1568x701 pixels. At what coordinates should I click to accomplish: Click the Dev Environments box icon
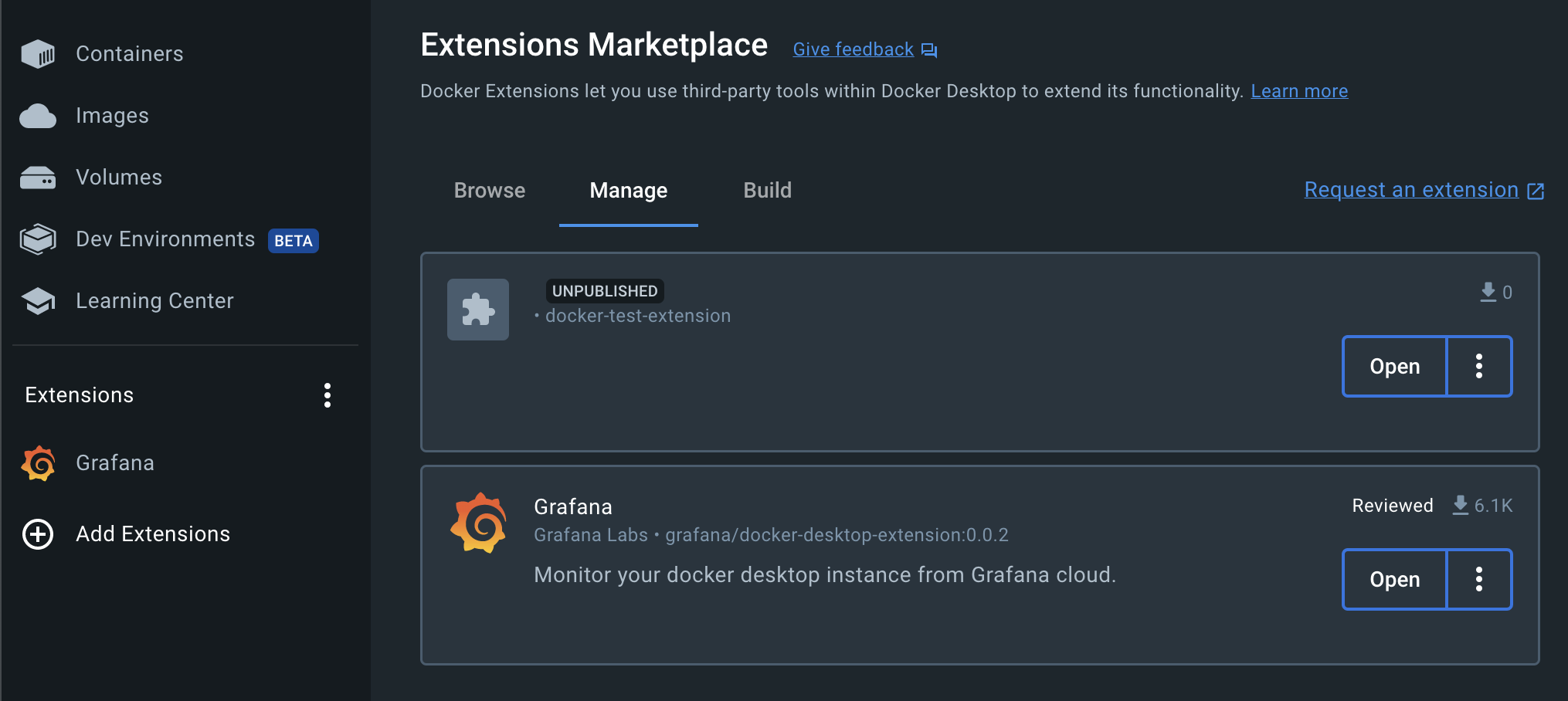[38, 239]
